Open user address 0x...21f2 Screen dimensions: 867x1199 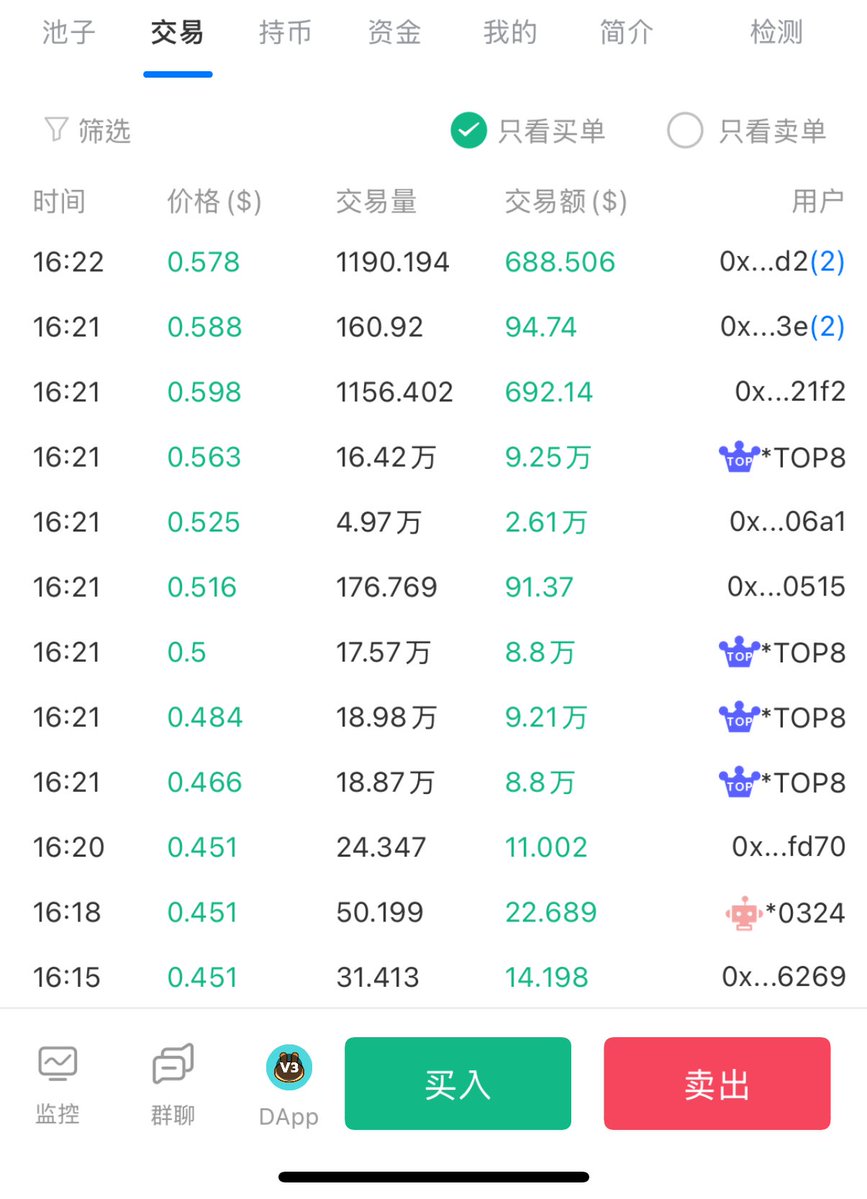790,393
